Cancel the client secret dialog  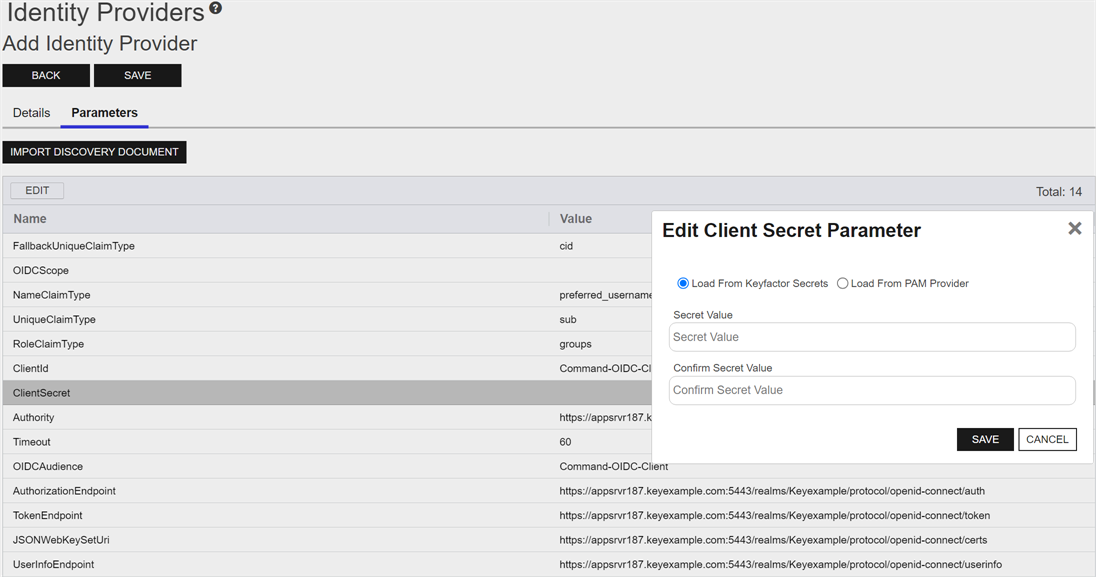1047,439
